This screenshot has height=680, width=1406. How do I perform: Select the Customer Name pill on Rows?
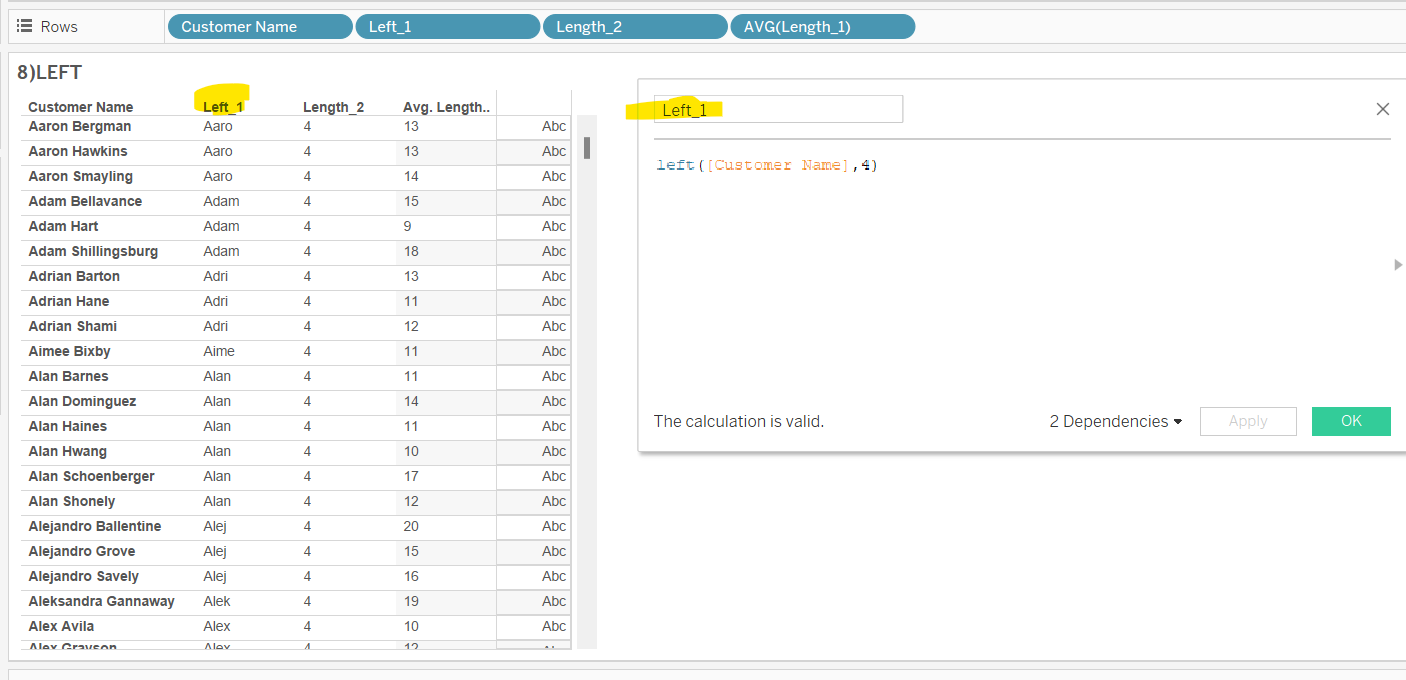[260, 27]
